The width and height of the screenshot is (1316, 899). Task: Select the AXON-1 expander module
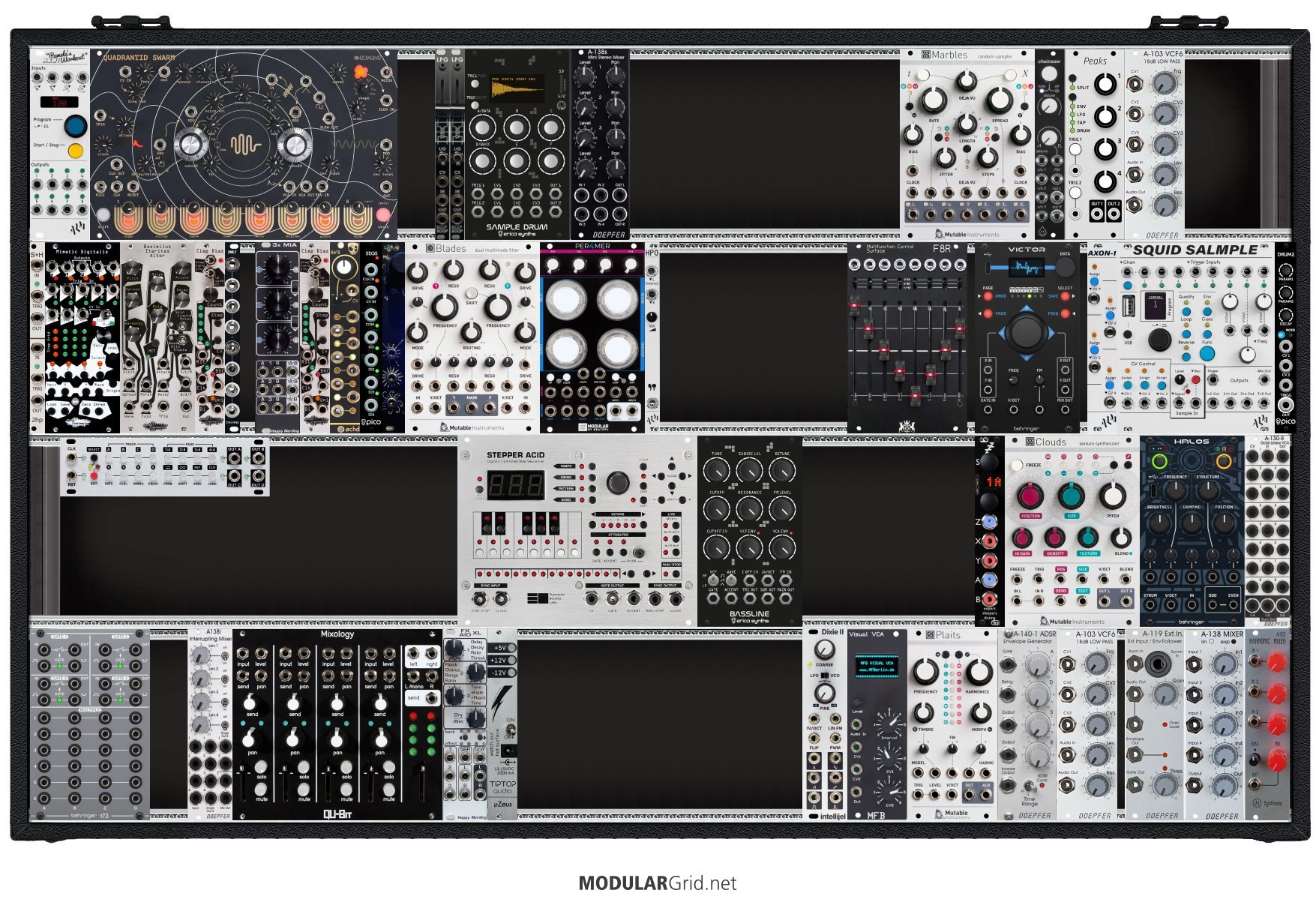pyautogui.click(x=1102, y=337)
